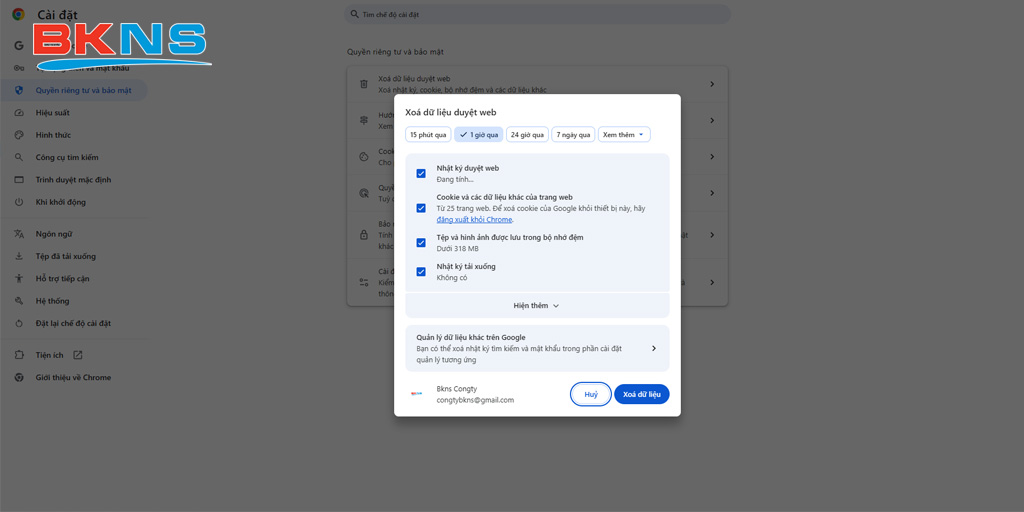
Task: Click the power icon next to Khi khởi động
Action: coord(19,202)
